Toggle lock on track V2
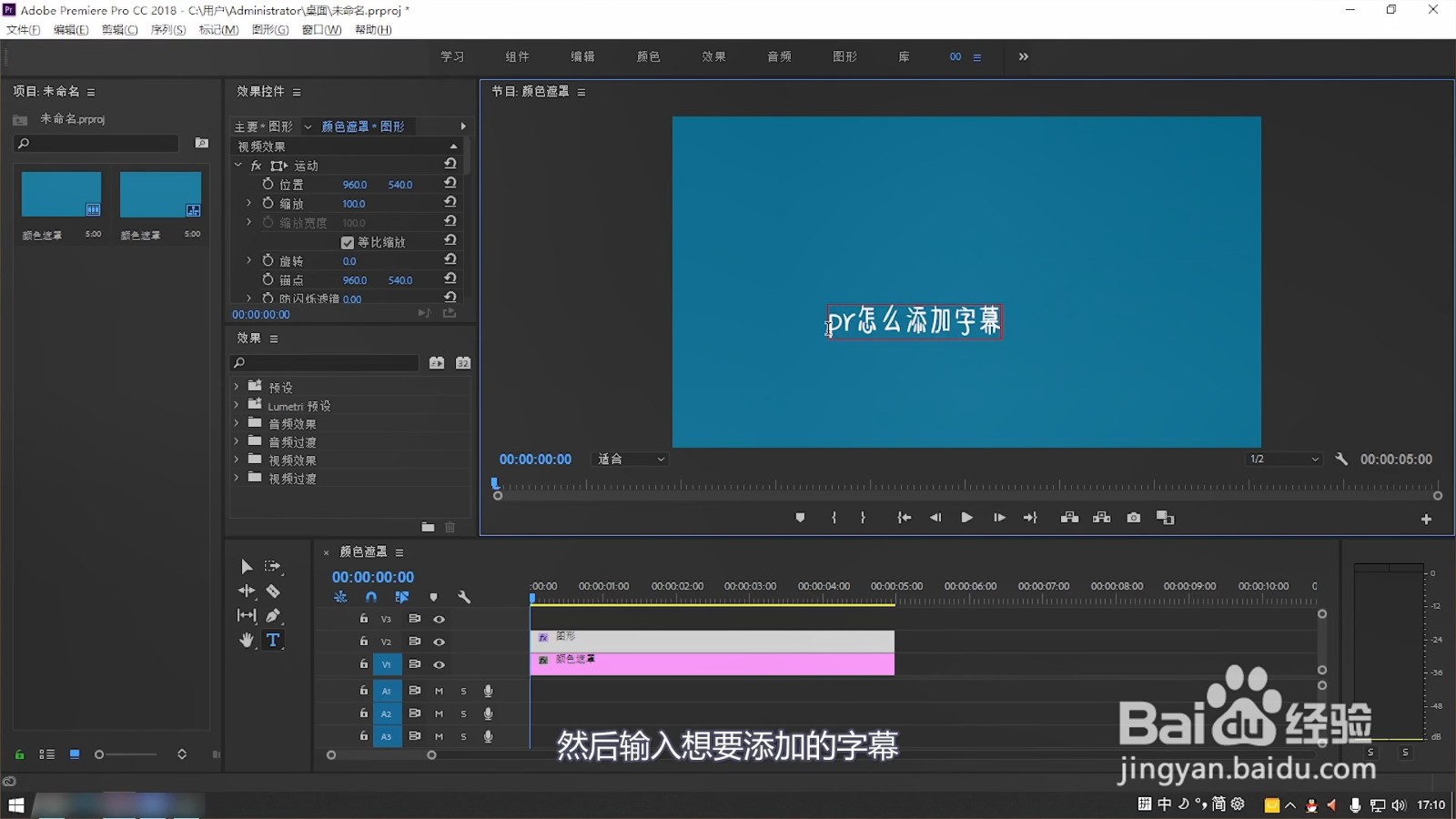The image size is (1456, 819). pos(364,642)
